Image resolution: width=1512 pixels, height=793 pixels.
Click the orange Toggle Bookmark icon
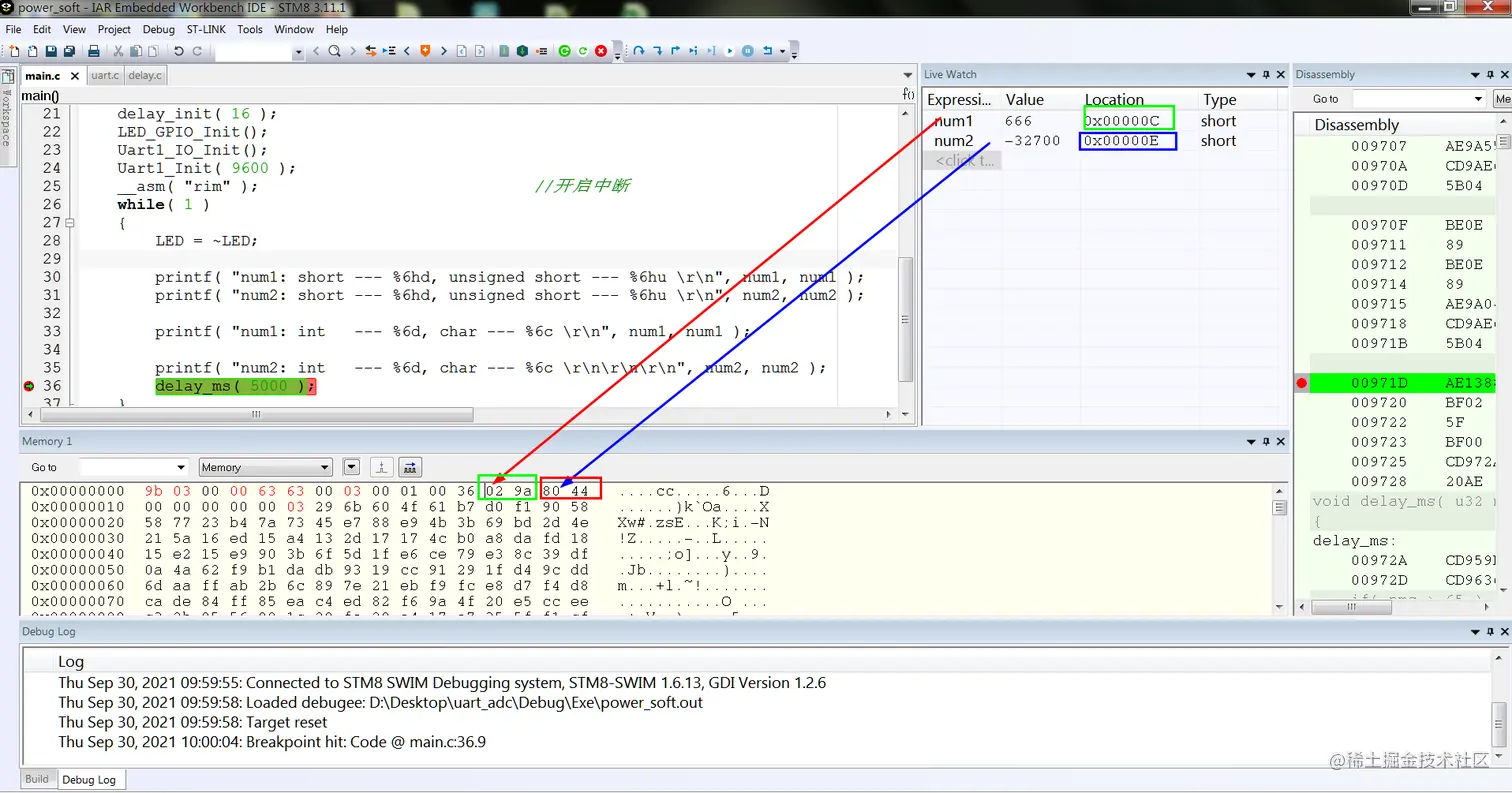click(424, 50)
